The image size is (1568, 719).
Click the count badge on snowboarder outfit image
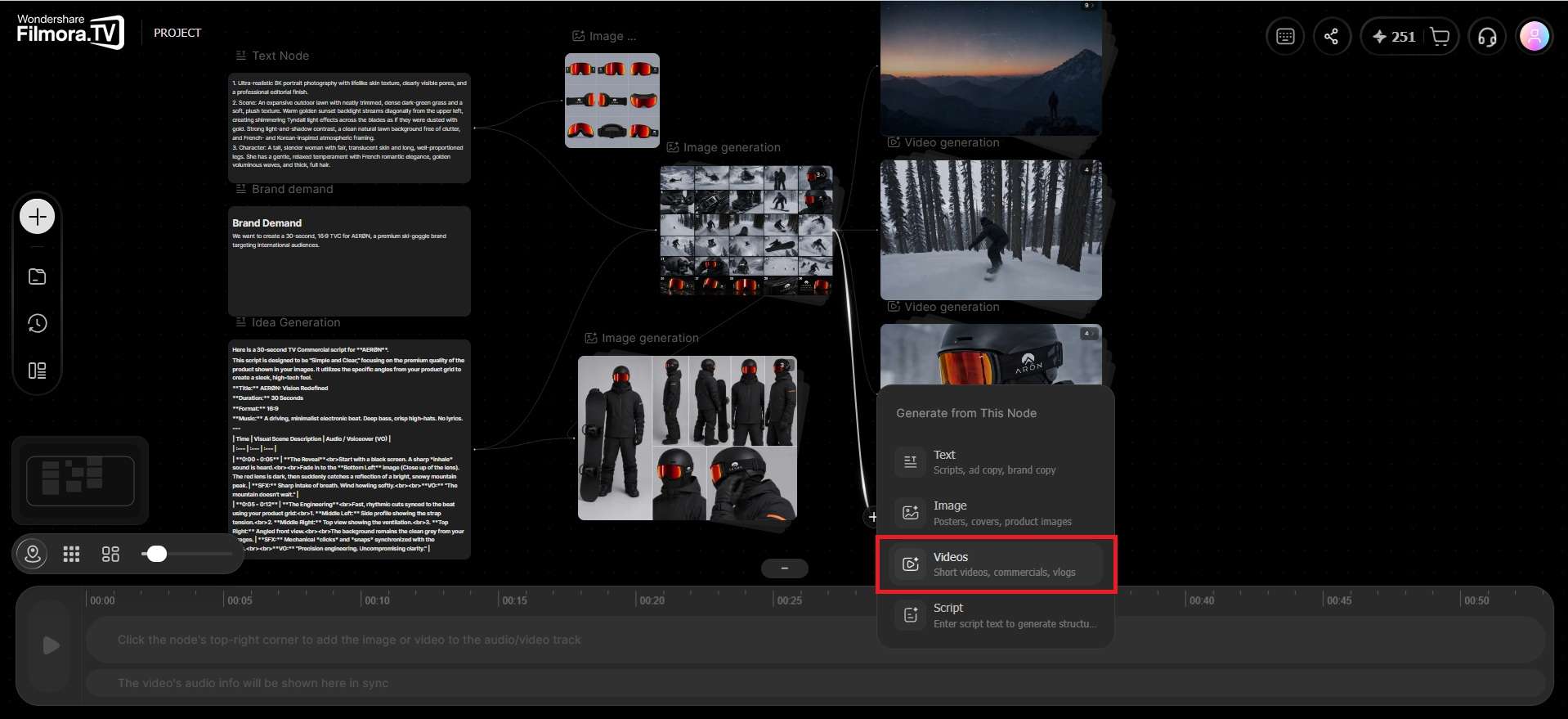[784, 365]
